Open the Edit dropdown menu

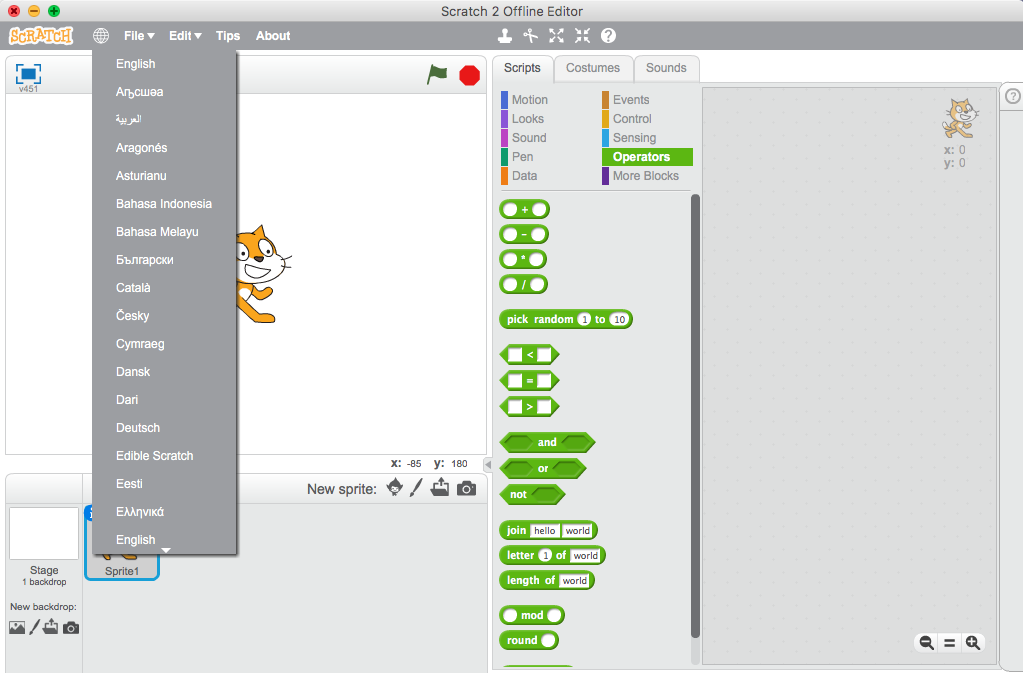coord(185,36)
